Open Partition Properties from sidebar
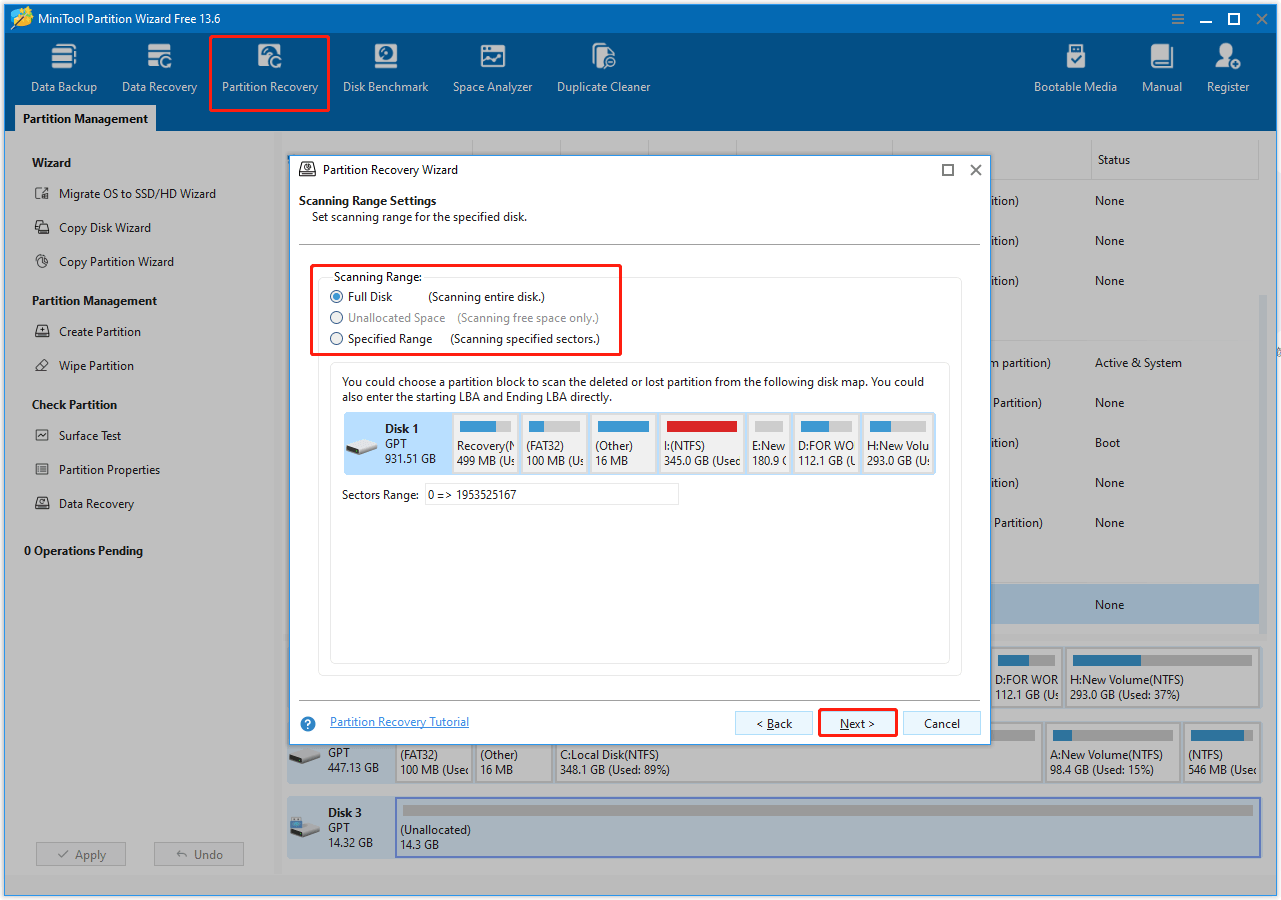Viewport: 1281px width, 900px height. pos(98,470)
